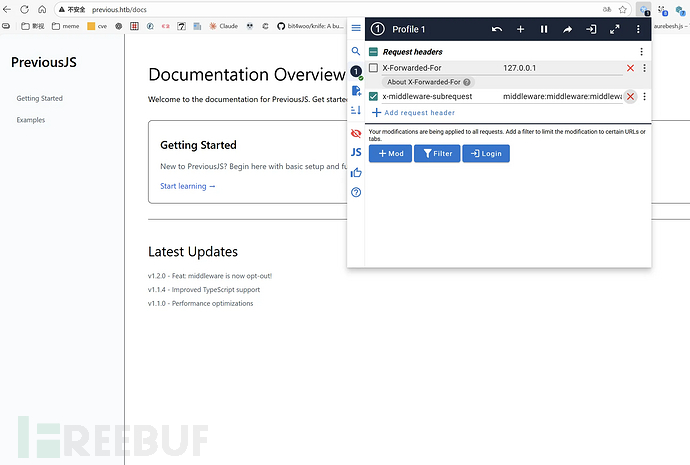690x465 pixels.
Task: Reload the page
Action: [x=25, y=9]
